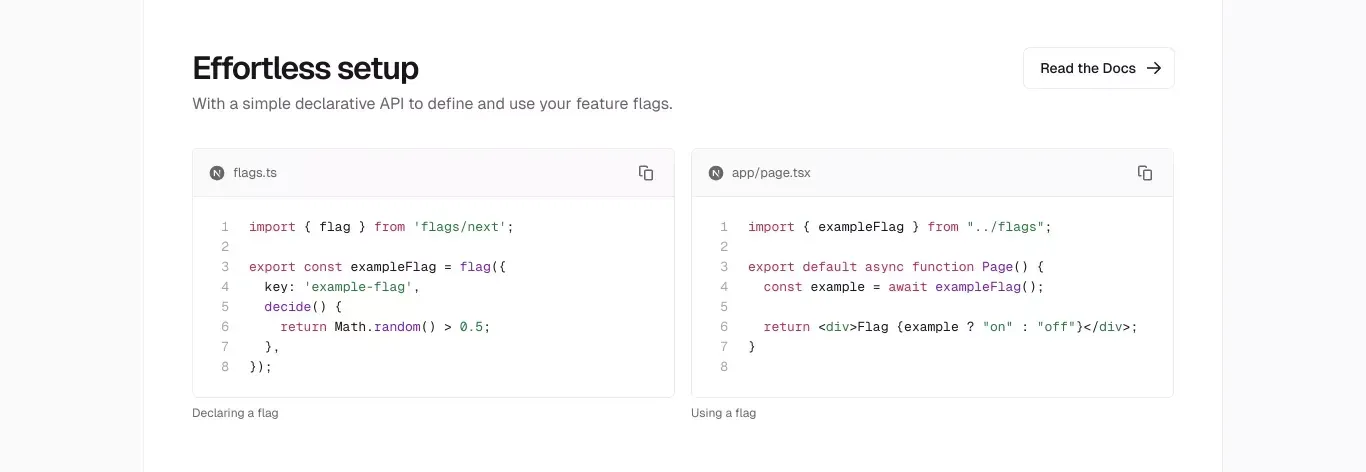The height and width of the screenshot is (472, 1366).
Task: Click the 0.5 number in flags.ts
Action: 471,327
